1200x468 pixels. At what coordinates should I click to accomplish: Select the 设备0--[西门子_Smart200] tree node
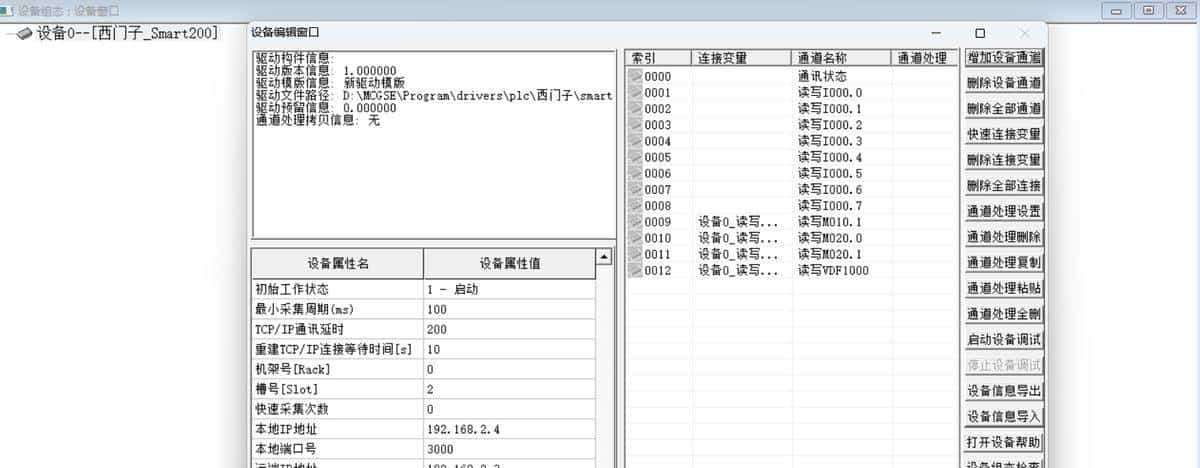pos(127,33)
